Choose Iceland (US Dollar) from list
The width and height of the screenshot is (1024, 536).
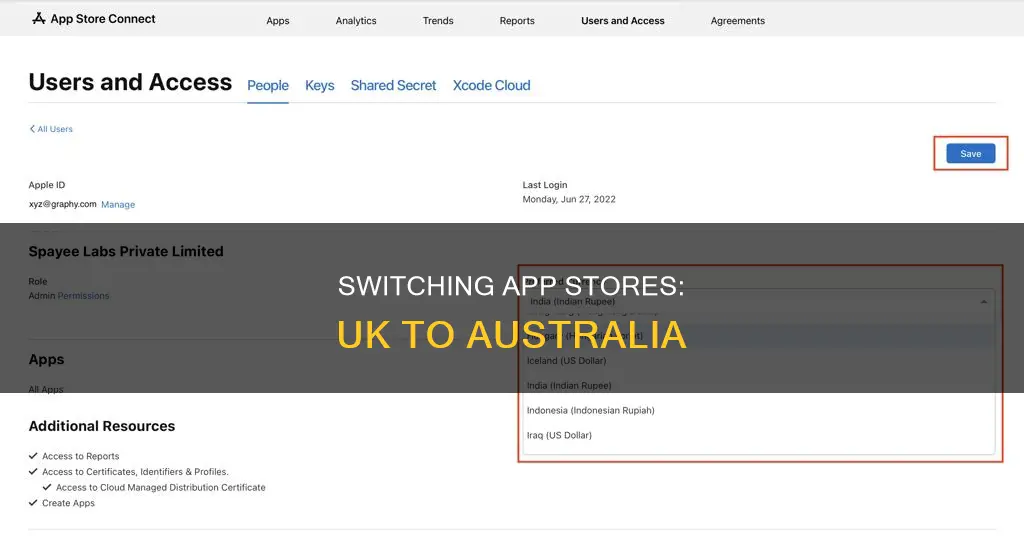click(567, 360)
